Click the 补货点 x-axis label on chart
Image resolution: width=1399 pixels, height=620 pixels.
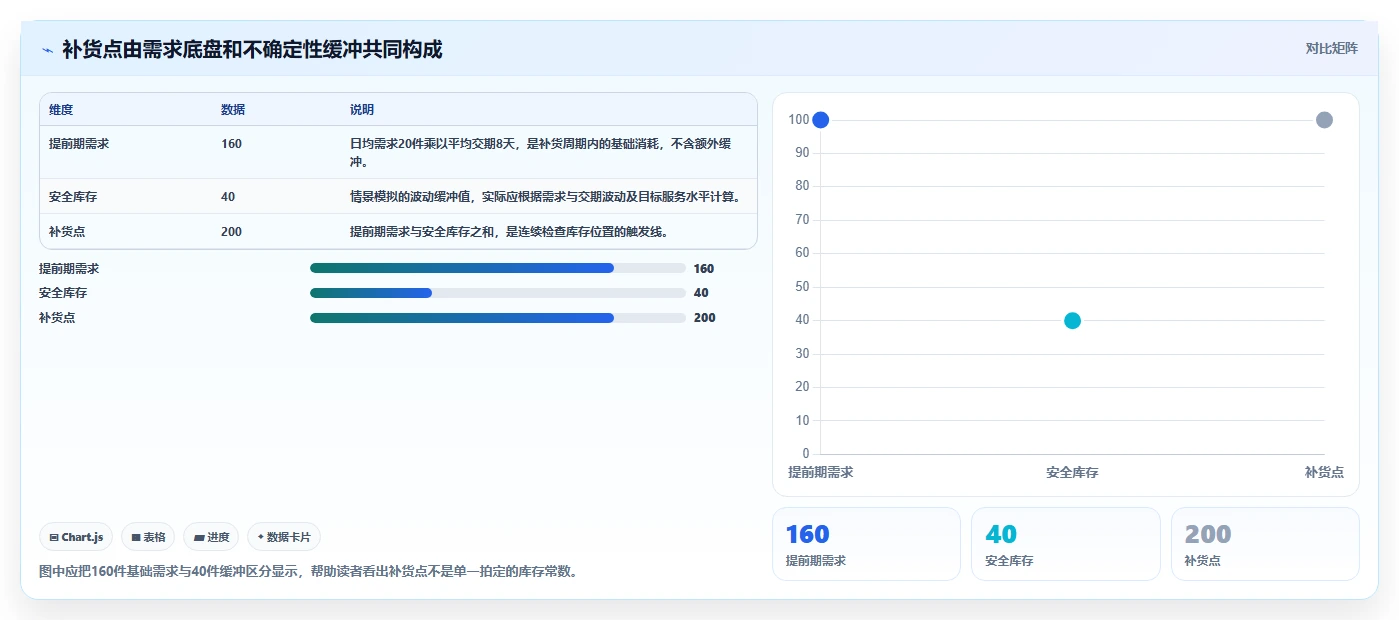click(1324, 472)
